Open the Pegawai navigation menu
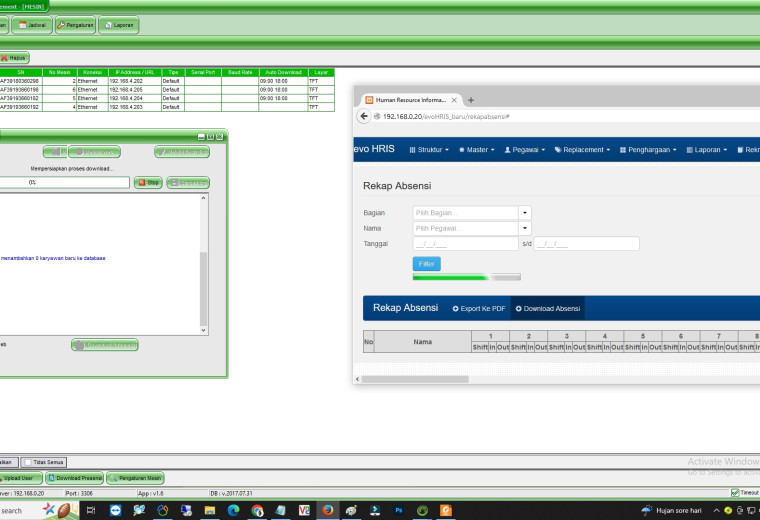This screenshot has width=760, height=520. click(524, 150)
